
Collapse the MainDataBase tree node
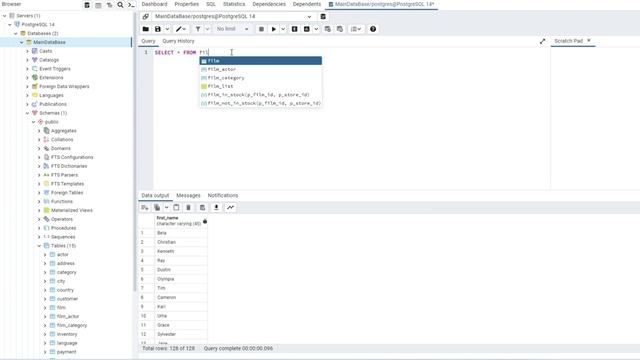tap(22, 42)
